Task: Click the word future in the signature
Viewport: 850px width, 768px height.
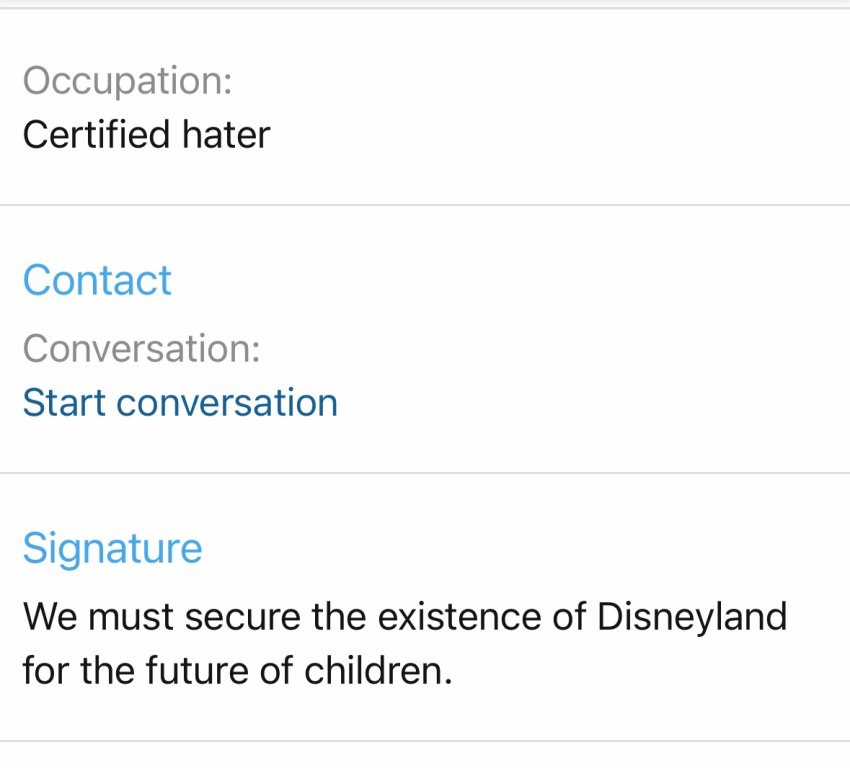Action: click(x=200, y=670)
